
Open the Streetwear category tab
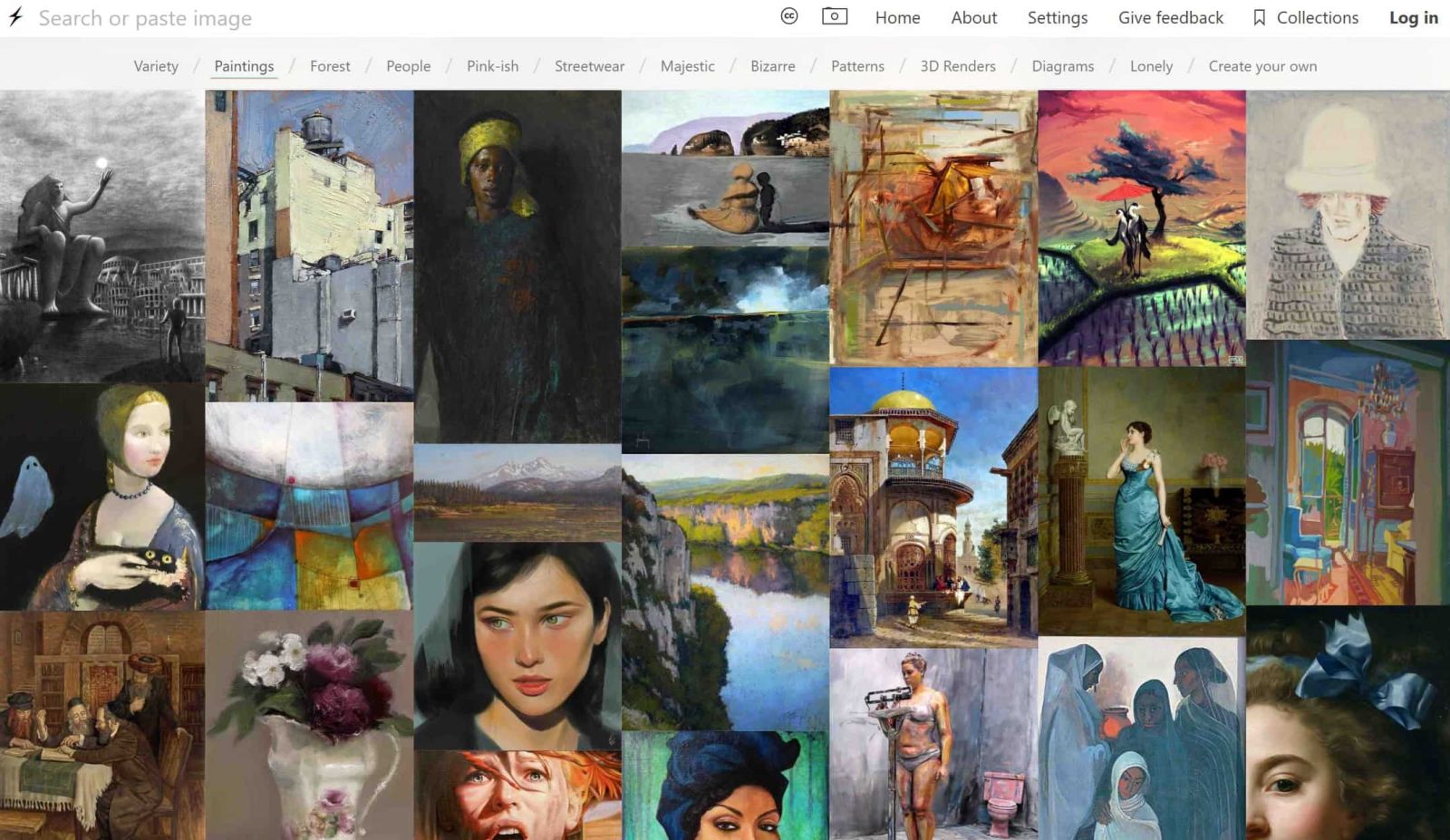tap(589, 66)
